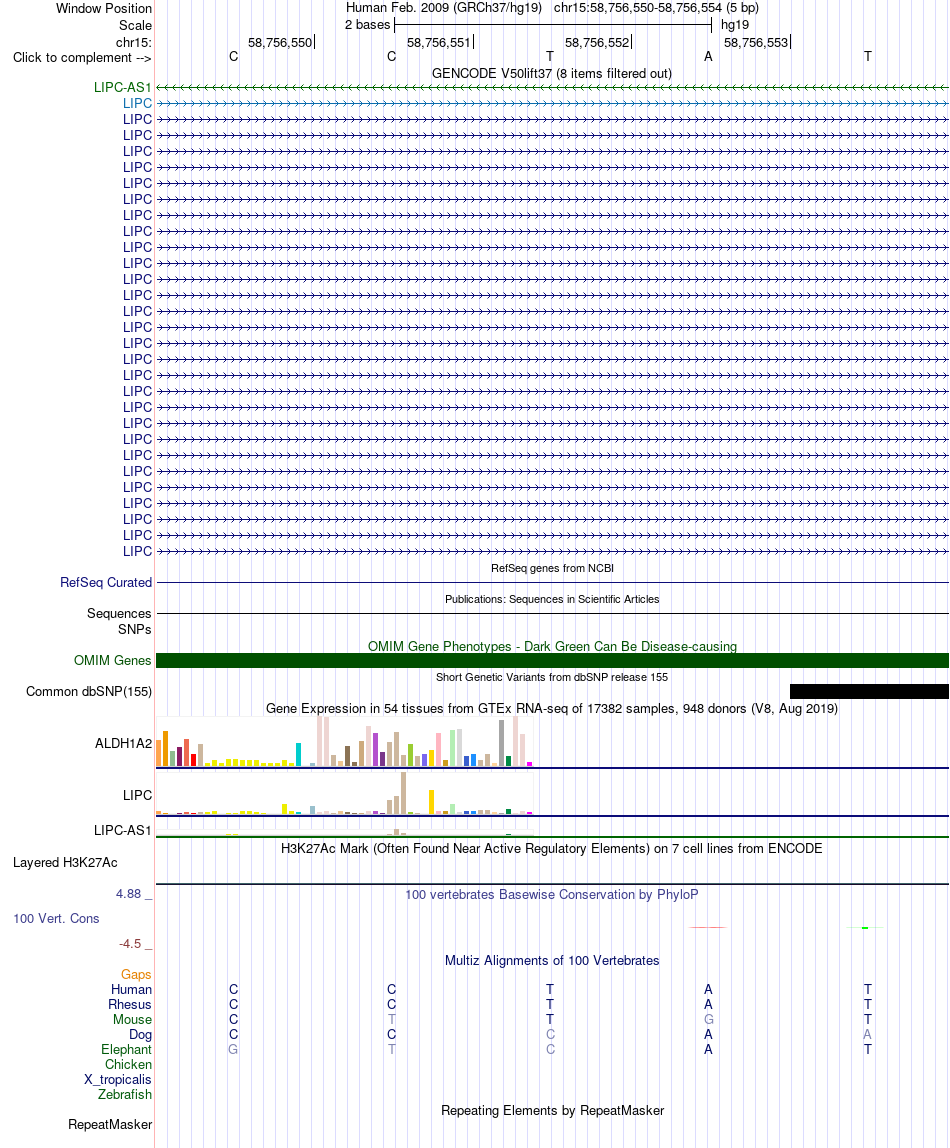The height and width of the screenshot is (1148, 950).
Task: Click the LIPC-AS1 antisense transcript arrow line
Action: [x=553, y=87]
